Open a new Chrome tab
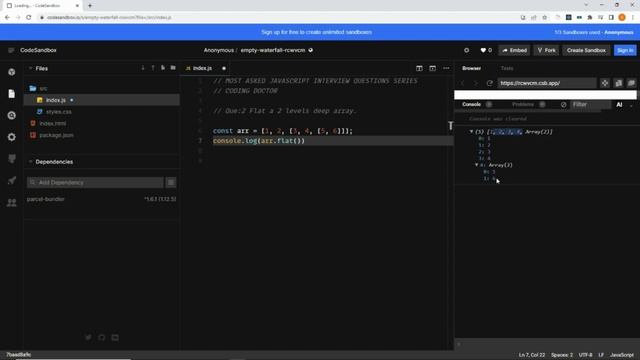Screen dimensions: 640x360 coord(90,6)
